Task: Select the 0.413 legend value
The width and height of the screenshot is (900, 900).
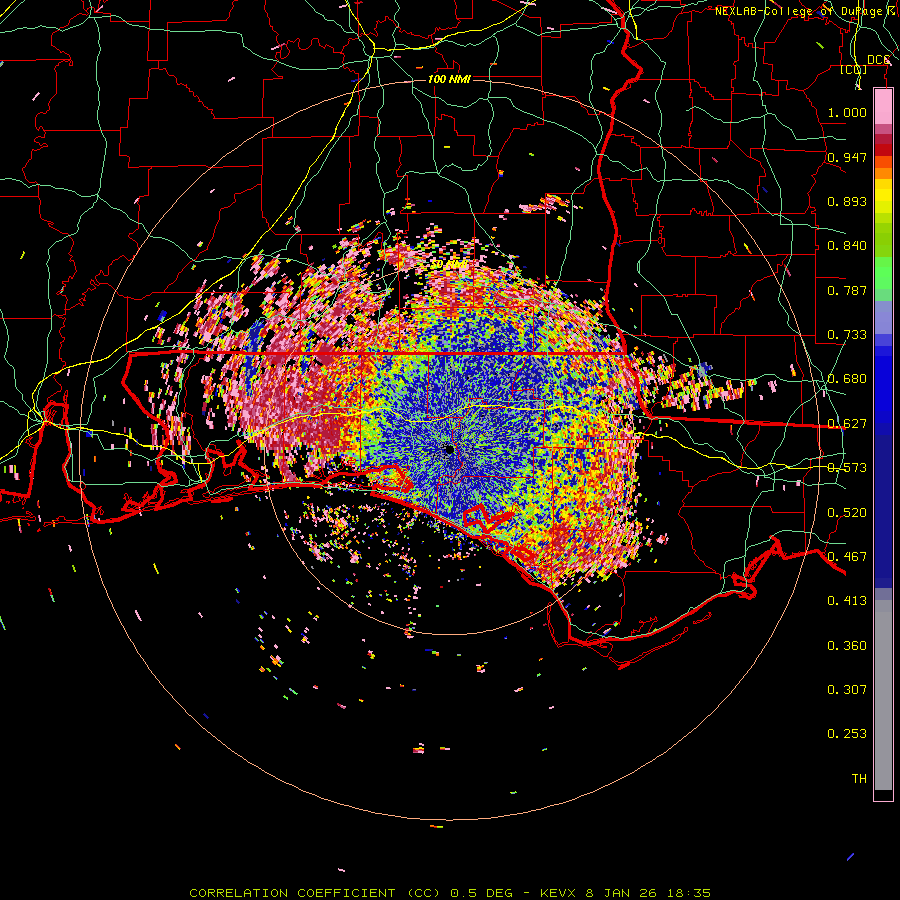Action: click(847, 601)
